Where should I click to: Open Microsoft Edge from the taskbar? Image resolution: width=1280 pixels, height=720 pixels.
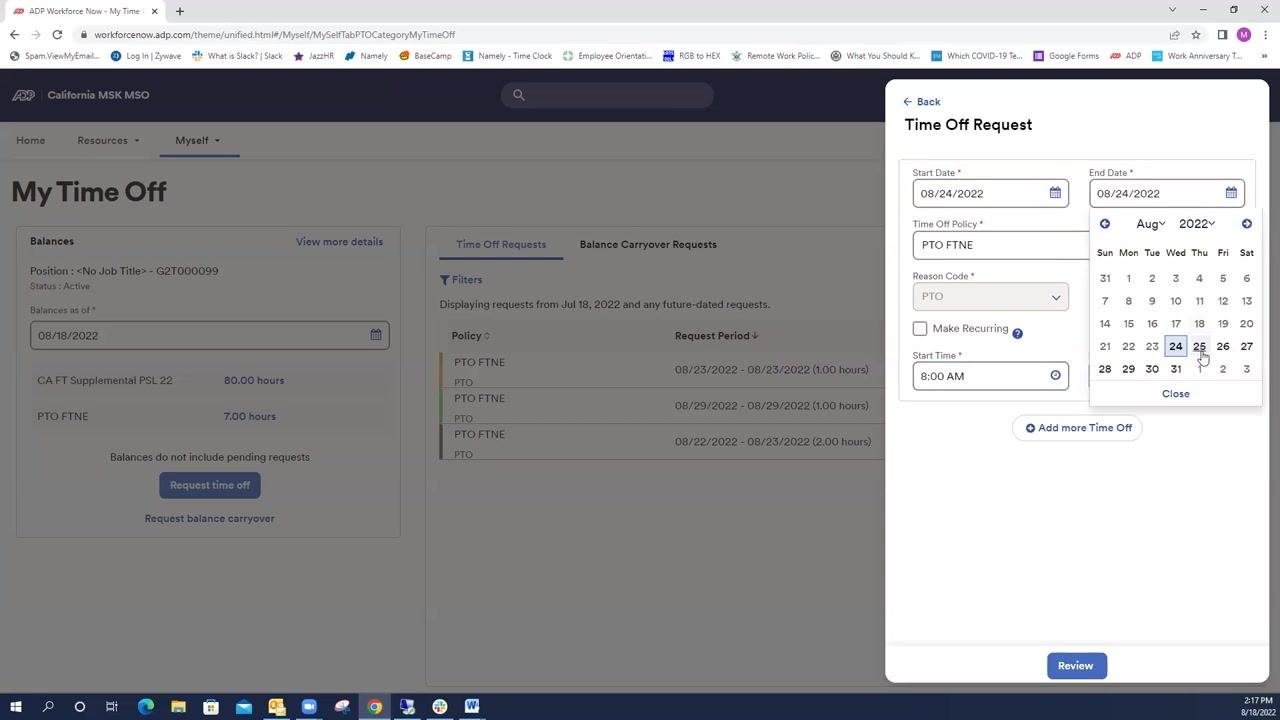(x=146, y=707)
